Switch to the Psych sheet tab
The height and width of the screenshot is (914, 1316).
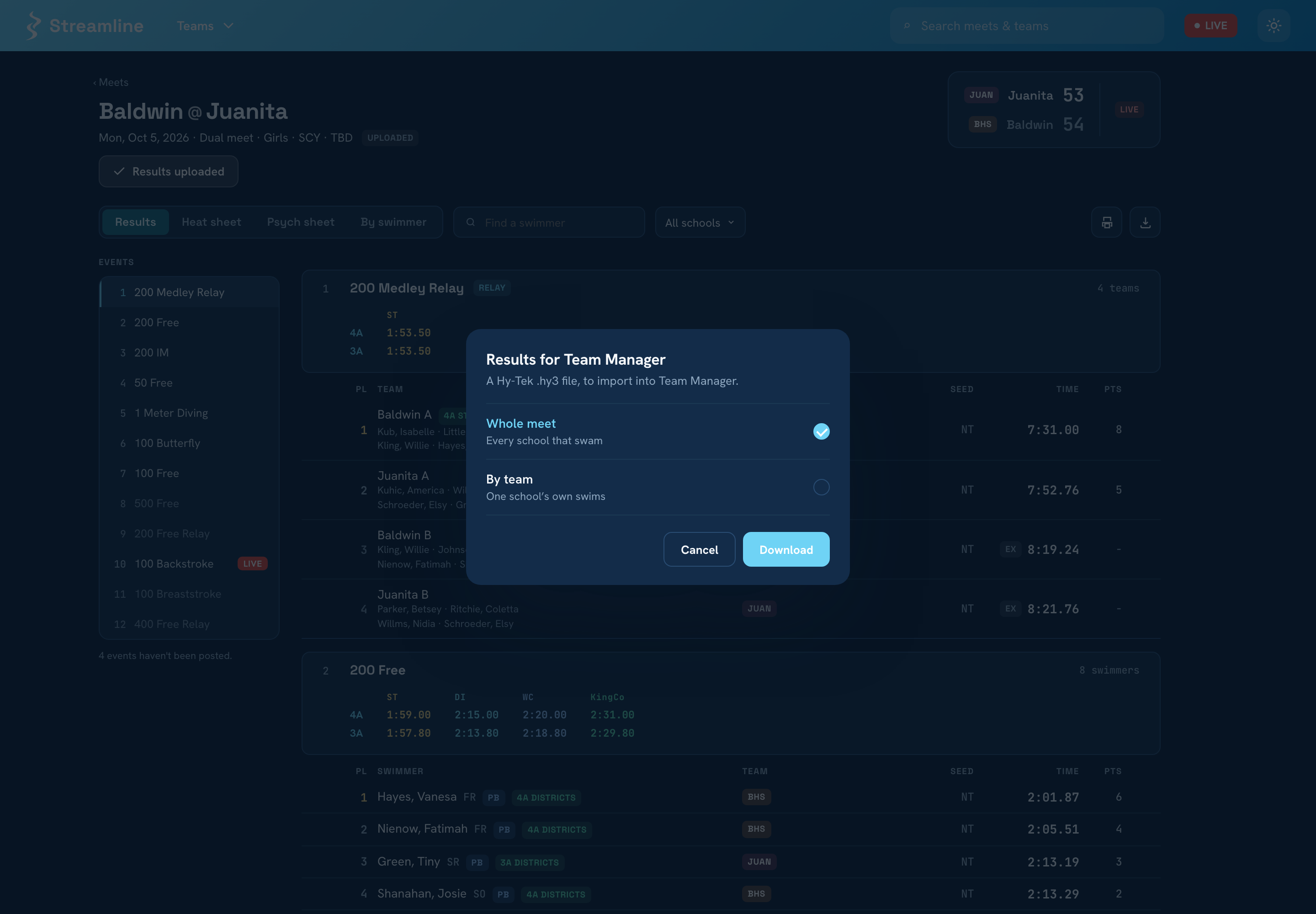point(301,222)
